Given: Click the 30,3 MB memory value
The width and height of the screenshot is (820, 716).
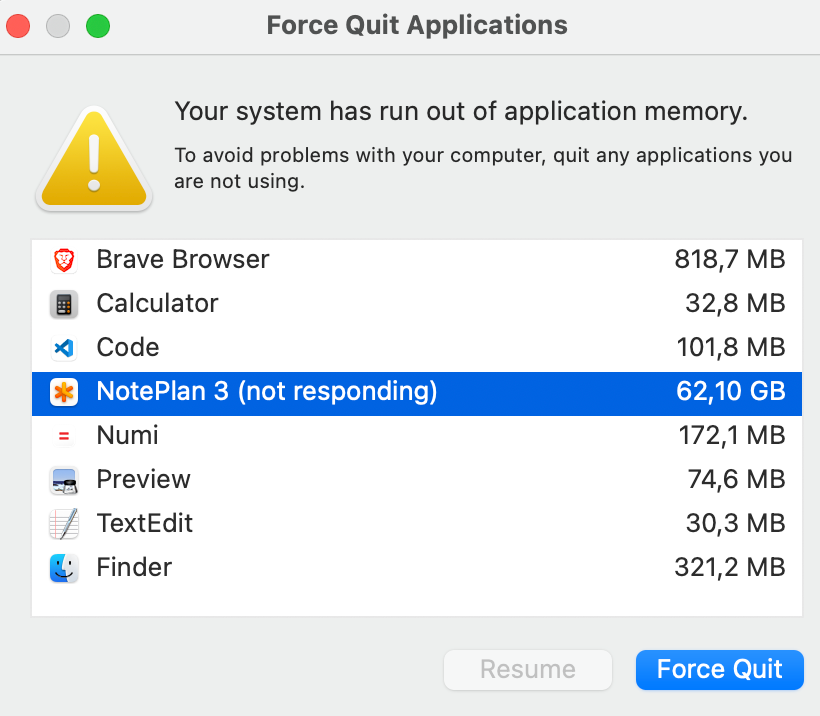Looking at the screenshot, I should click(x=735, y=523).
